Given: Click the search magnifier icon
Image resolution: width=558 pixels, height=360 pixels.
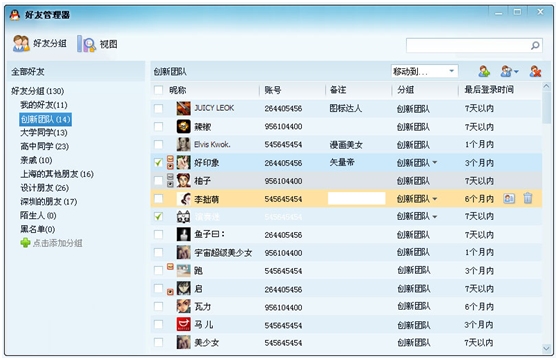Looking at the screenshot, I should pyautogui.click(x=535, y=46).
